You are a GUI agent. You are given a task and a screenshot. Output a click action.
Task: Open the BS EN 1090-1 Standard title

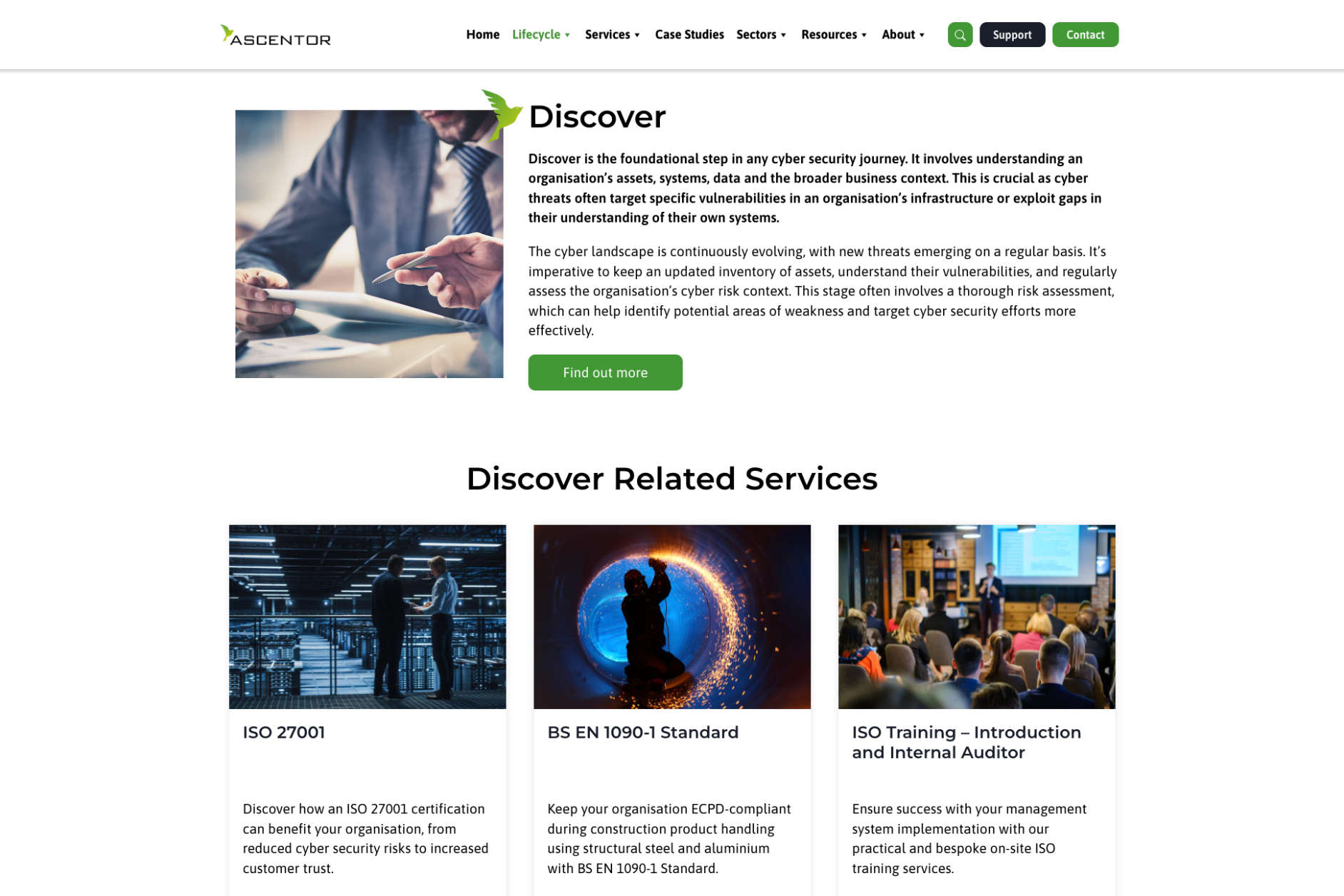point(643,733)
